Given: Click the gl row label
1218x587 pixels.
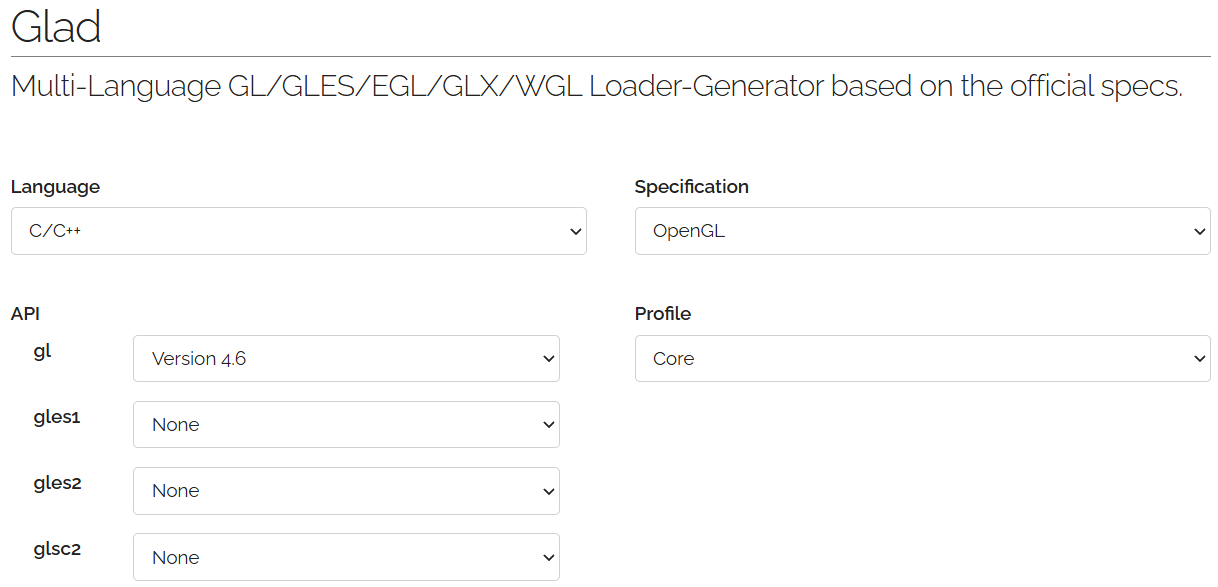Looking at the screenshot, I should click(x=42, y=352).
